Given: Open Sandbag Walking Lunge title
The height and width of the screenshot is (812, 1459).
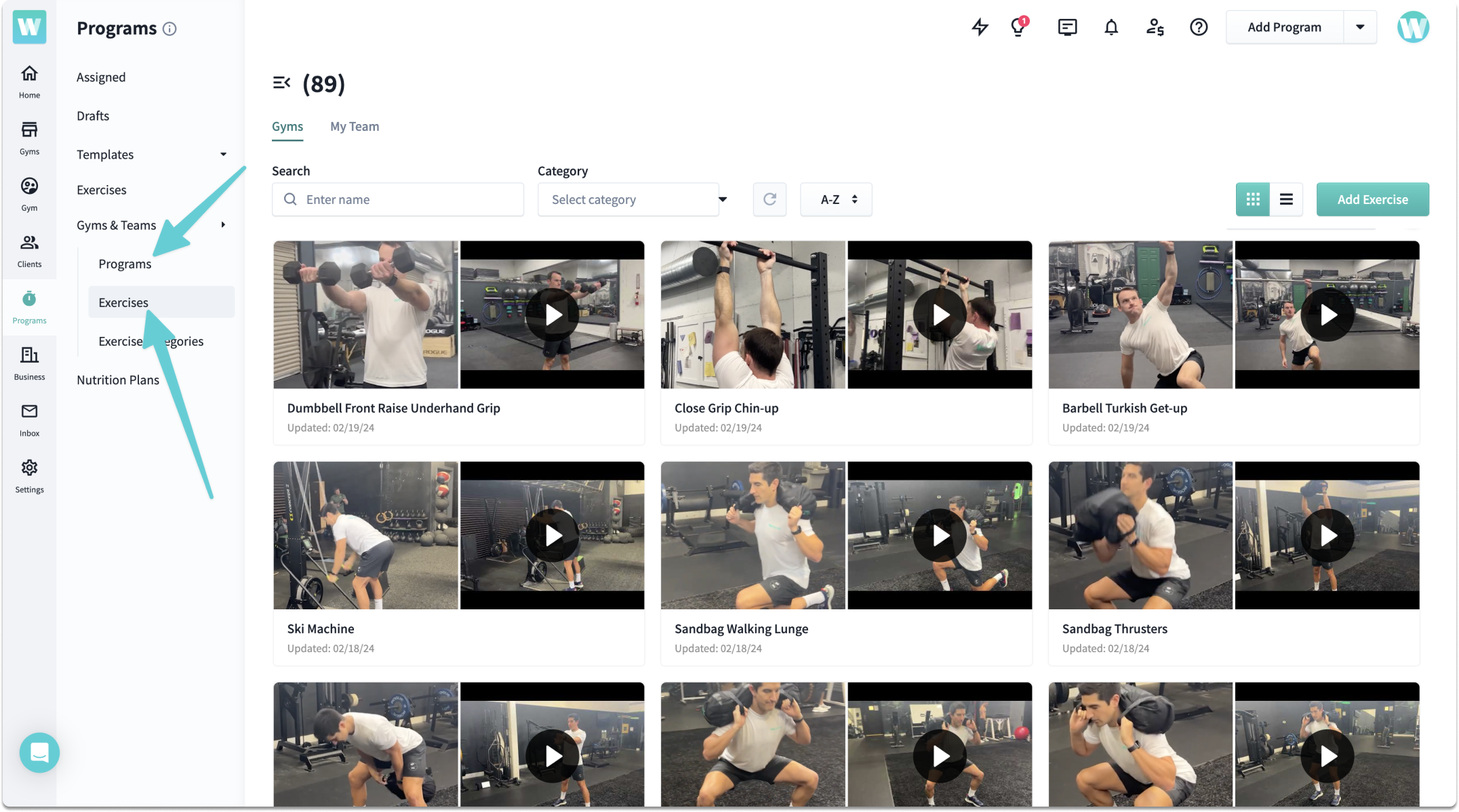Looking at the screenshot, I should (741, 629).
